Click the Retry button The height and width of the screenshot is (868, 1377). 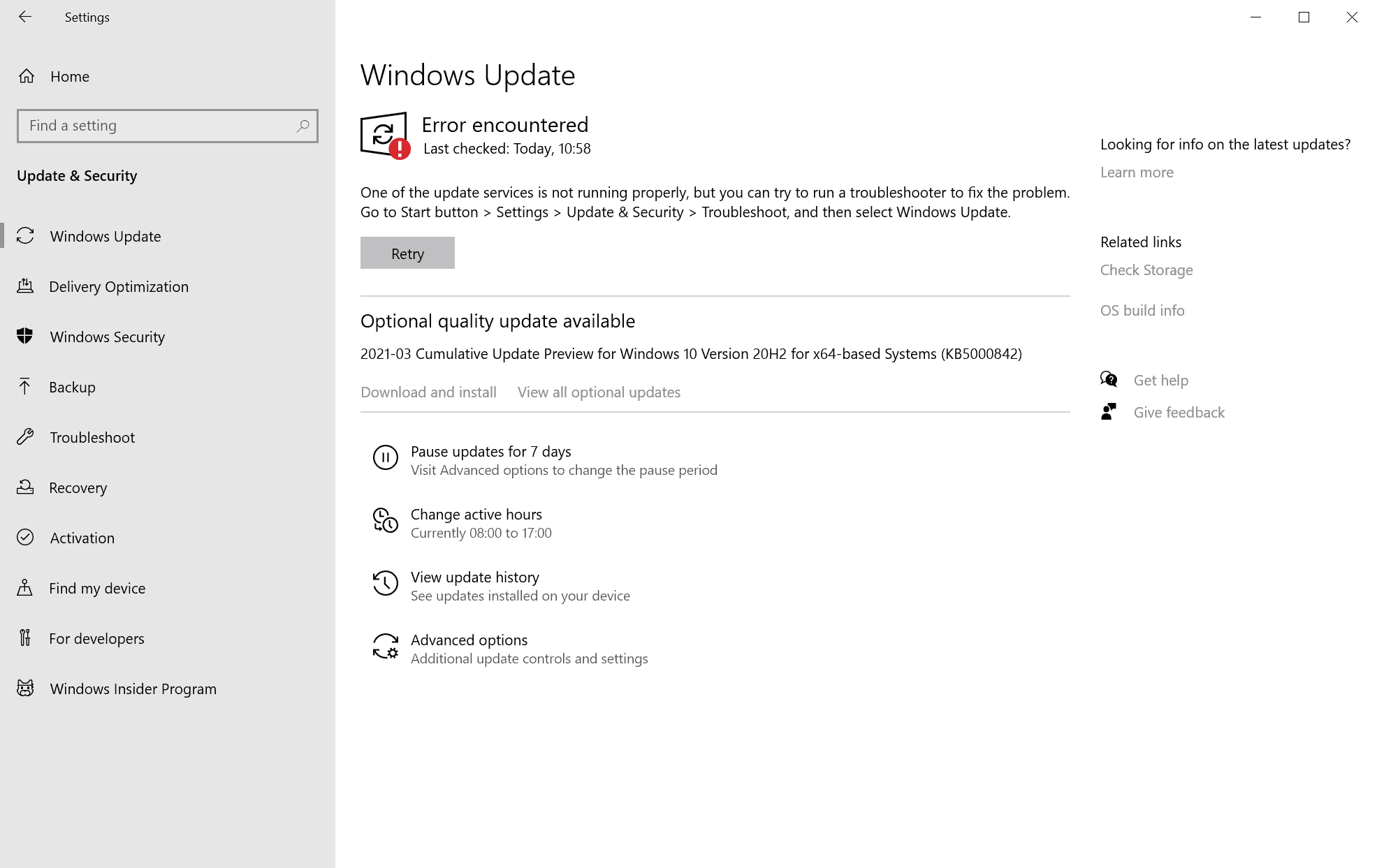[407, 253]
